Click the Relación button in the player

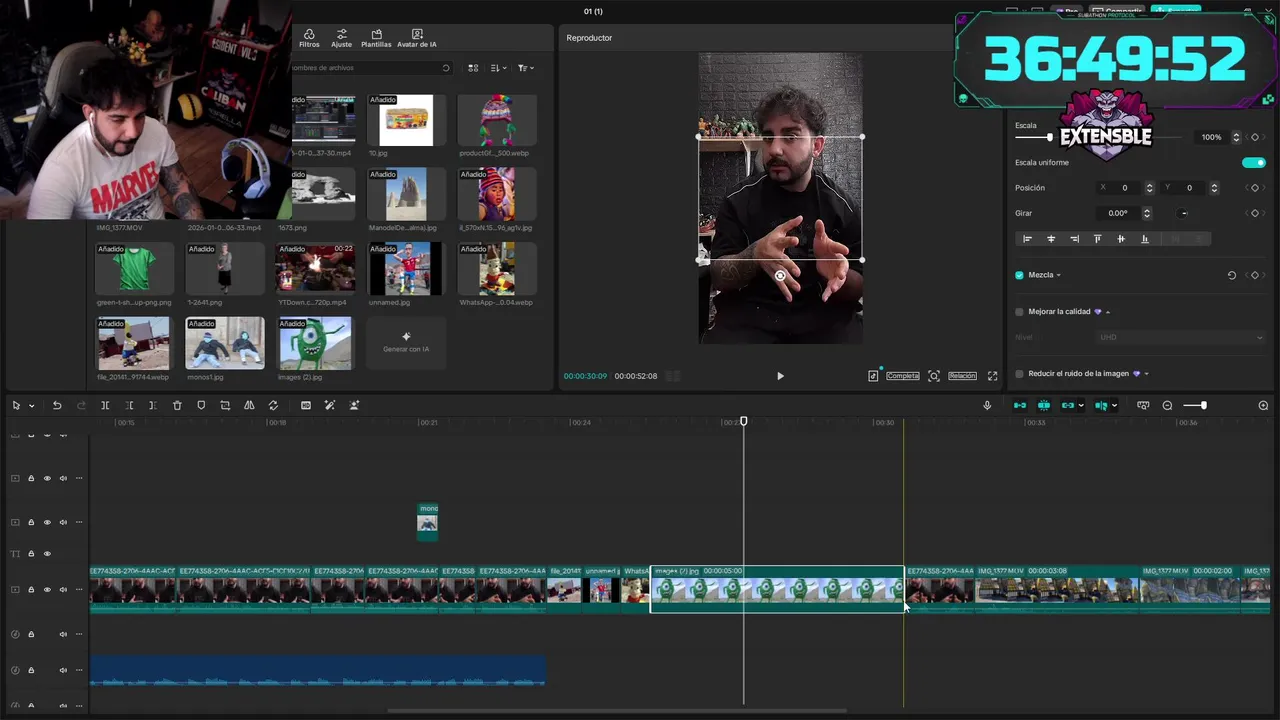(x=962, y=376)
